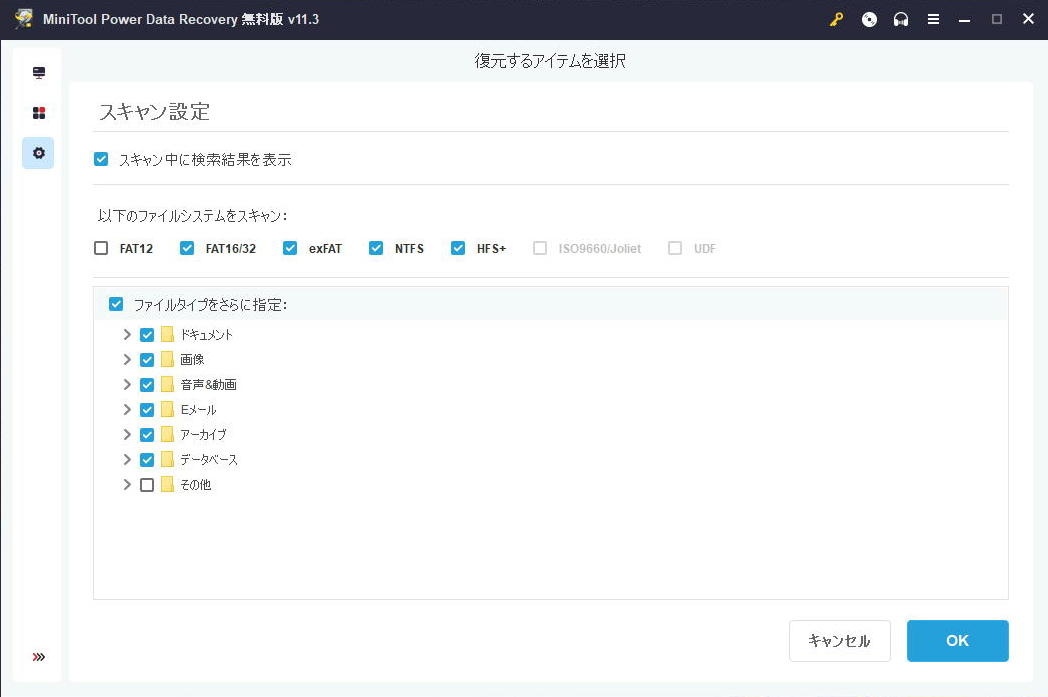Enable FAT12 file system scanning

(101, 247)
